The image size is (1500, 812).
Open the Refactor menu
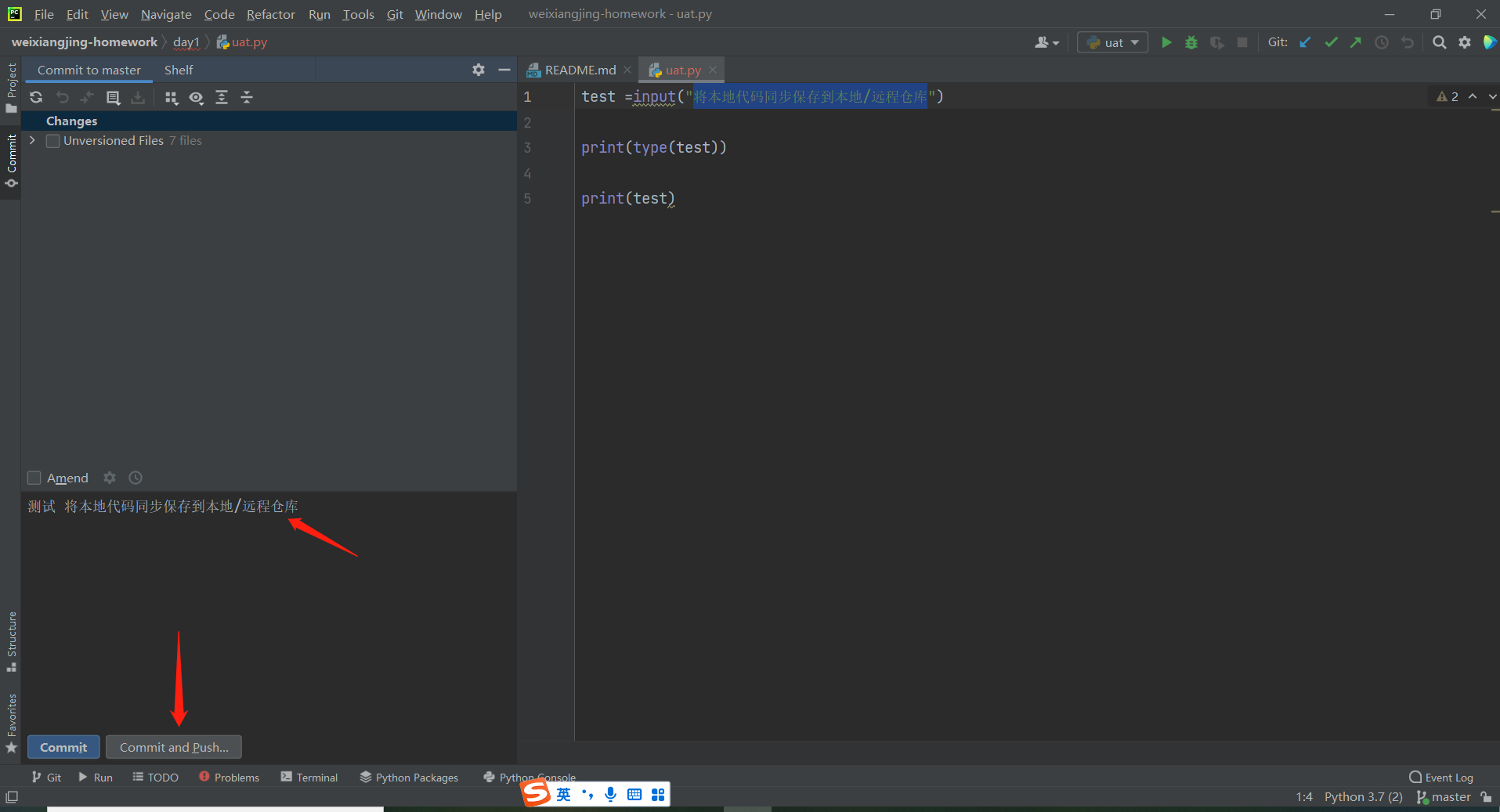(271, 14)
